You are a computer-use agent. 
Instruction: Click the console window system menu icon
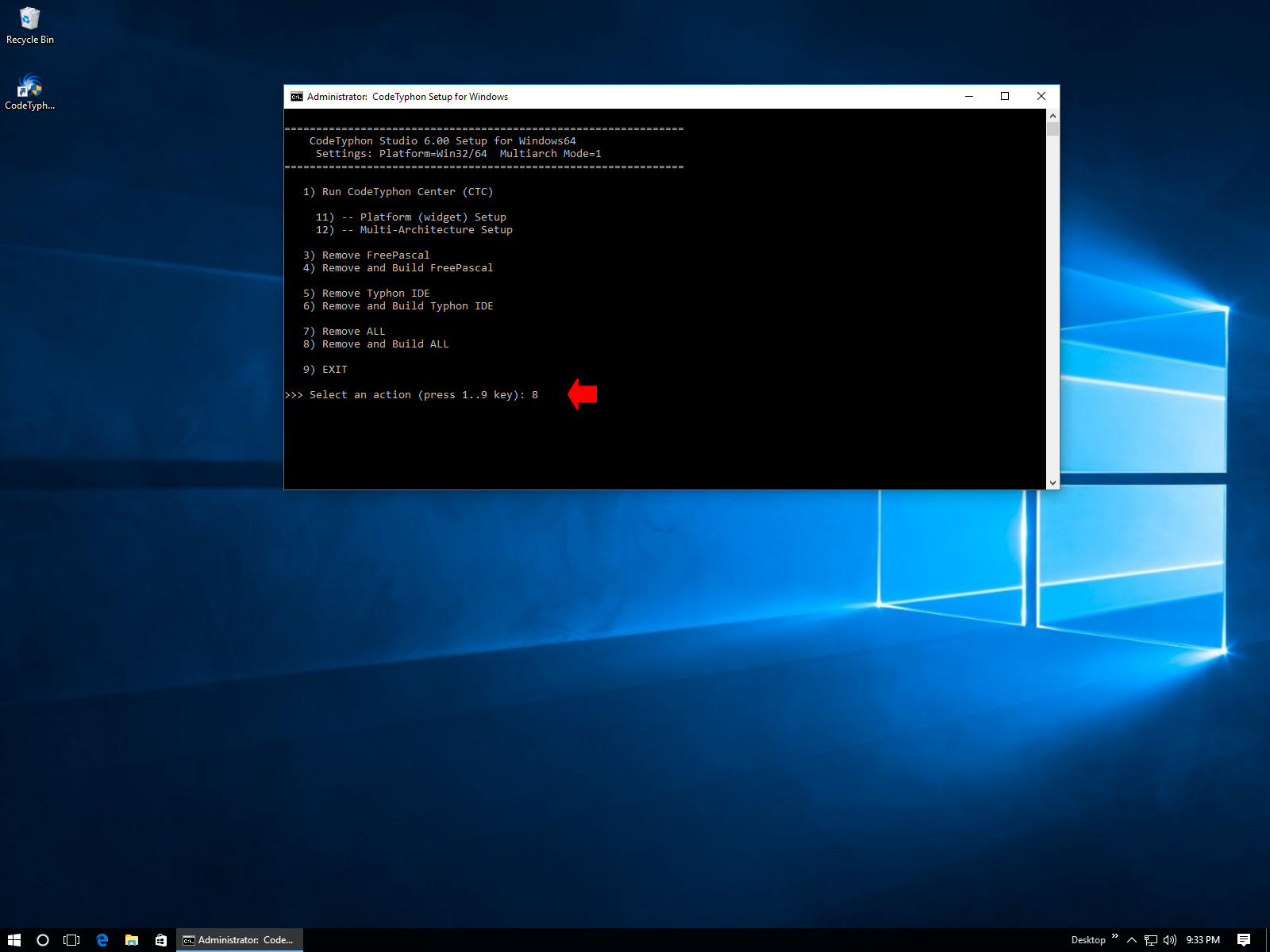[297, 97]
